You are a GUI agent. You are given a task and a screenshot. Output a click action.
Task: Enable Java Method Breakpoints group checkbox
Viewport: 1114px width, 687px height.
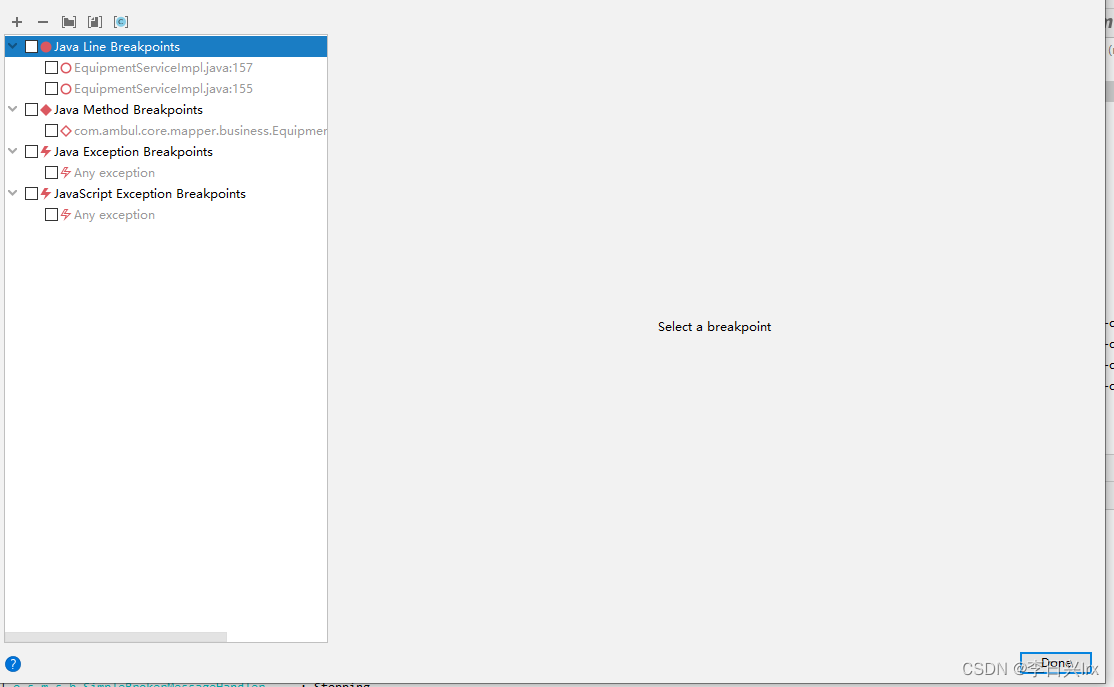click(x=31, y=110)
